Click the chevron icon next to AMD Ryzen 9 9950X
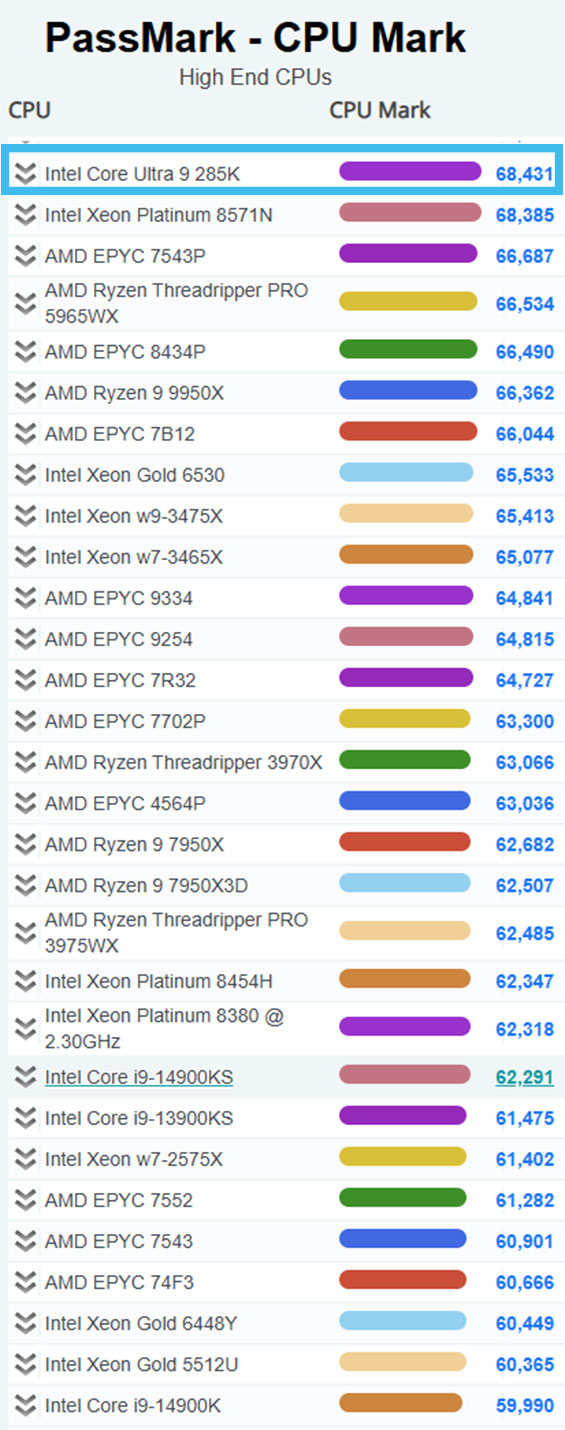The image size is (565, 1430). (x=26, y=393)
